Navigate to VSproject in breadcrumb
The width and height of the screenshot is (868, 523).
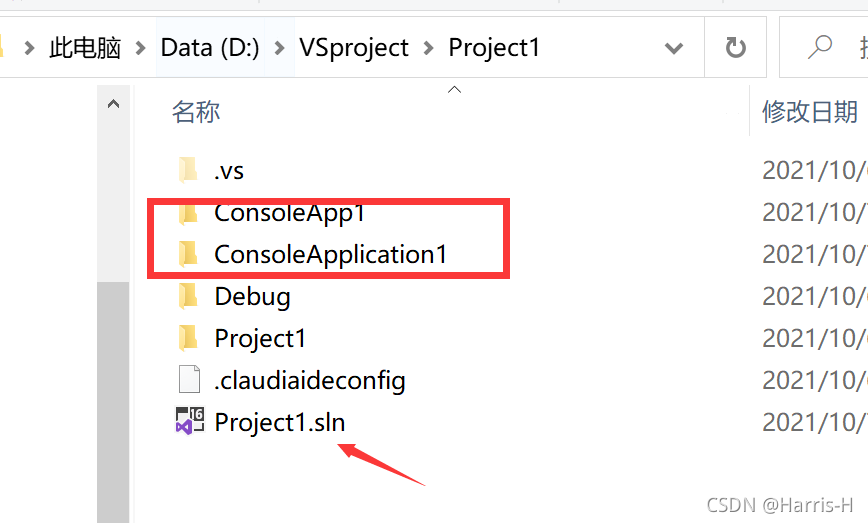point(354,48)
